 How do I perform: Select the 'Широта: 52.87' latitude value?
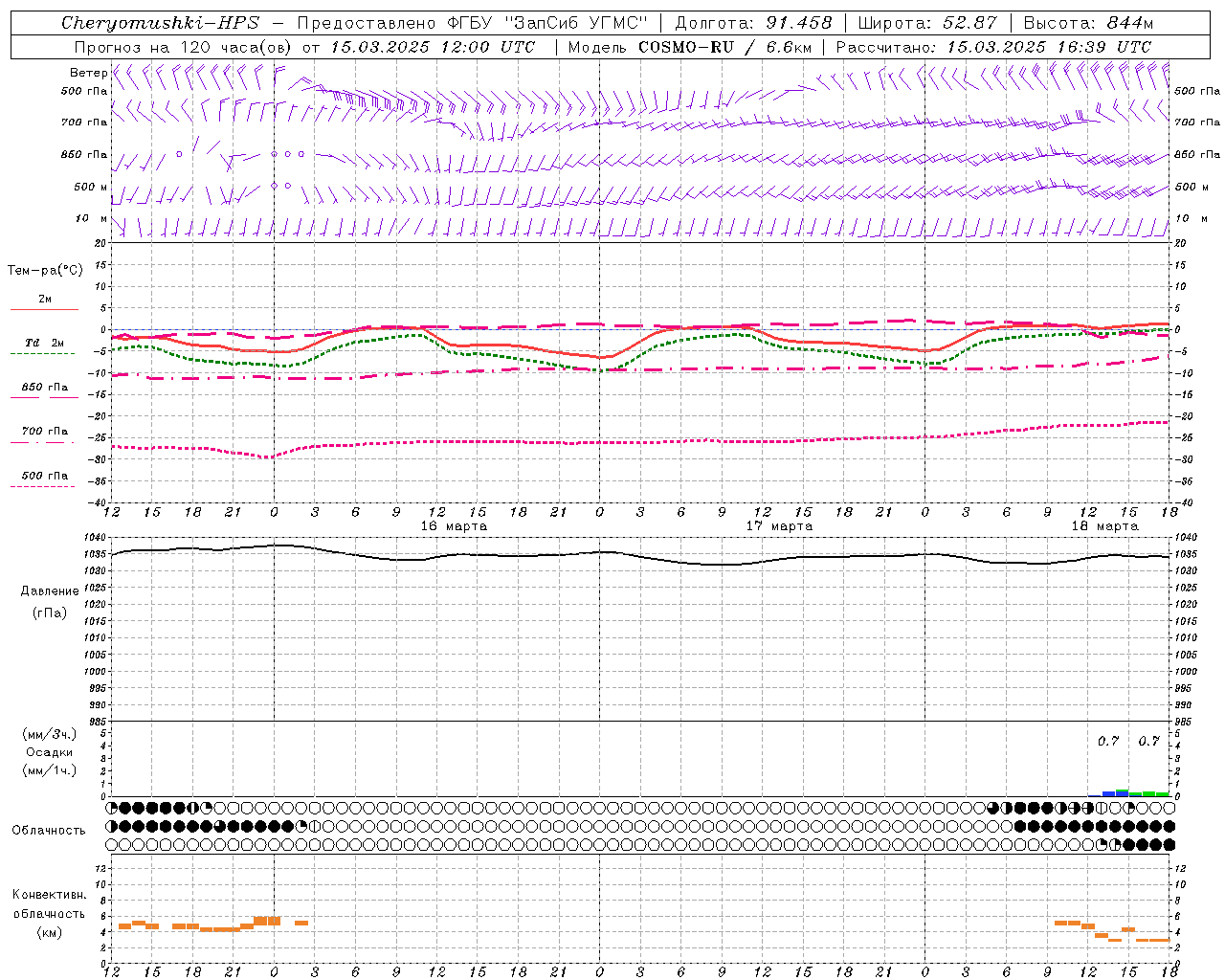(x=927, y=23)
